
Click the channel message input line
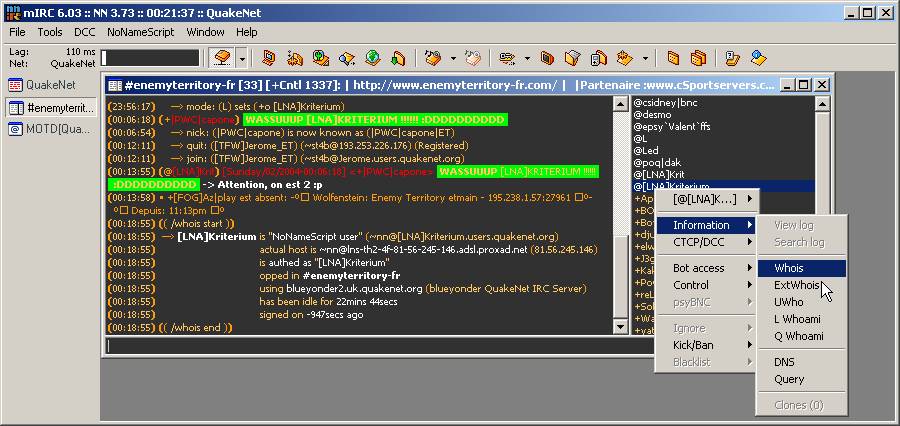(x=379, y=346)
